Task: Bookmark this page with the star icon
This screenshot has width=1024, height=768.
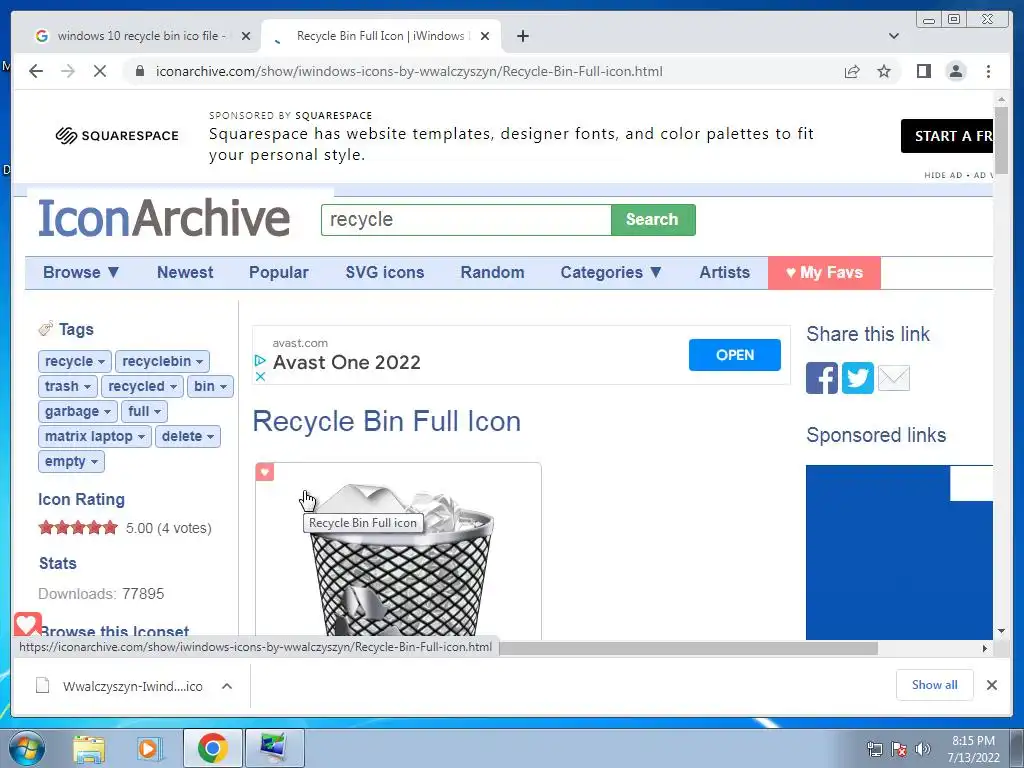Action: click(884, 71)
